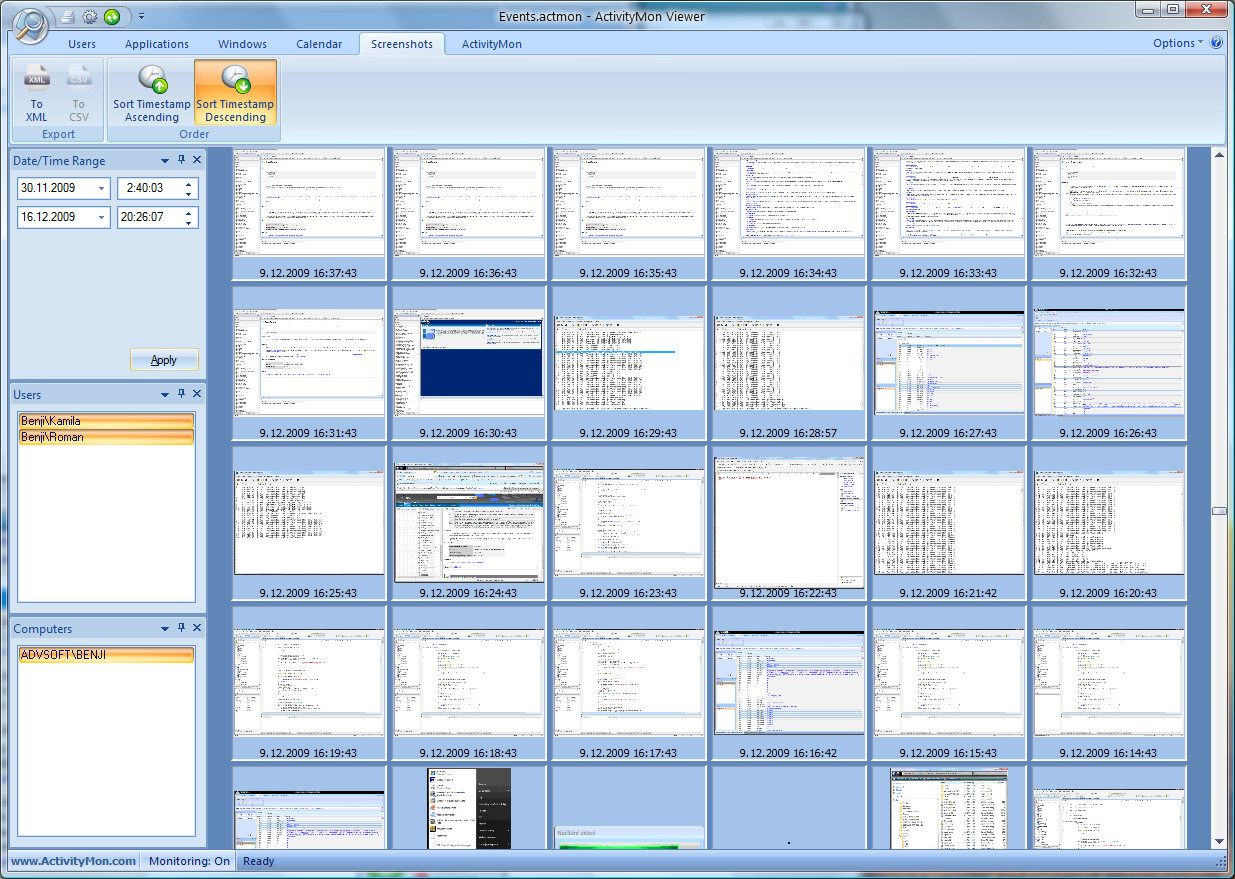Sort Timestamp Ascending
The image size is (1235, 879).
coord(152,93)
